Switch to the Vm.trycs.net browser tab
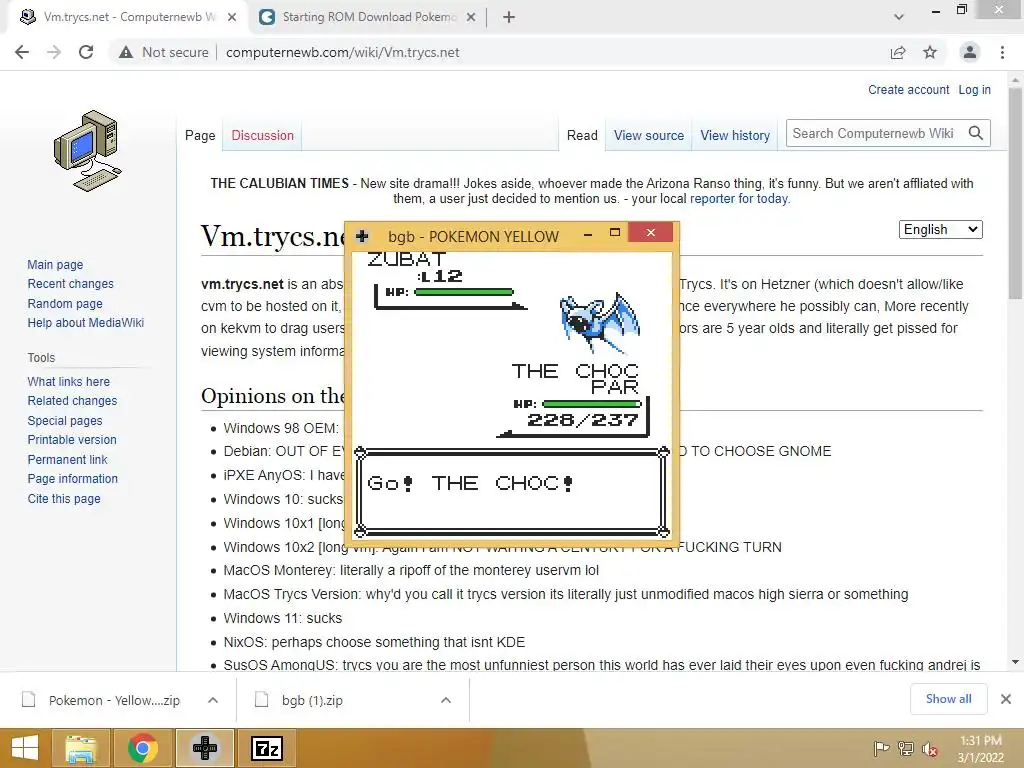The height and width of the screenshot is (768, 1024). tap(124, 17)
